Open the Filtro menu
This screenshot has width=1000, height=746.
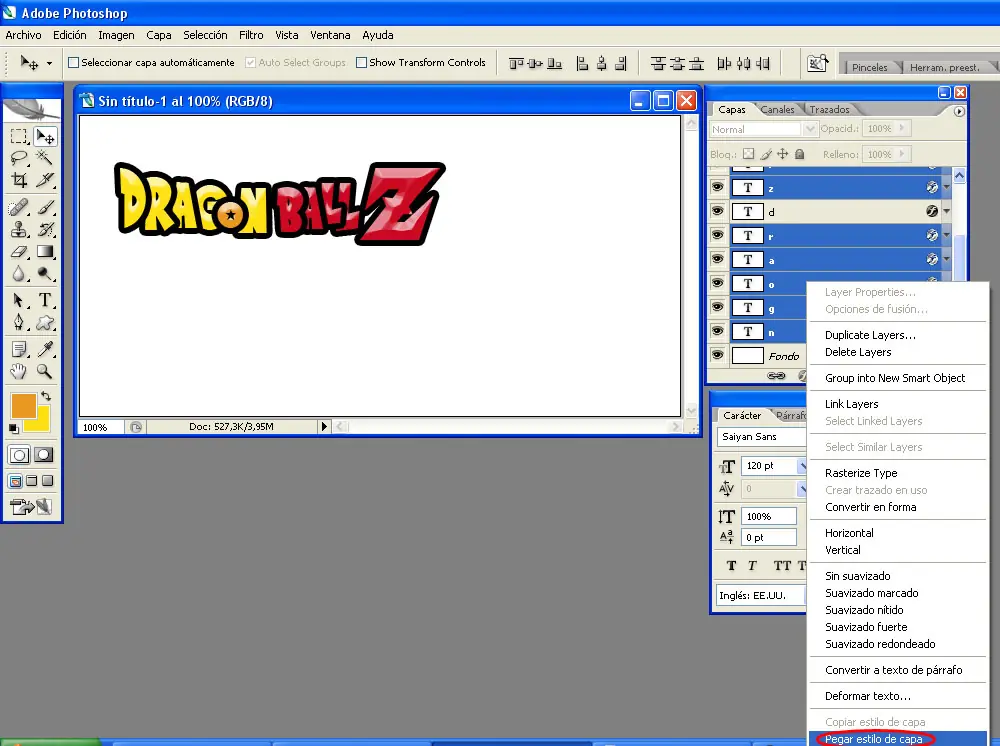click(x=251, y=35)
